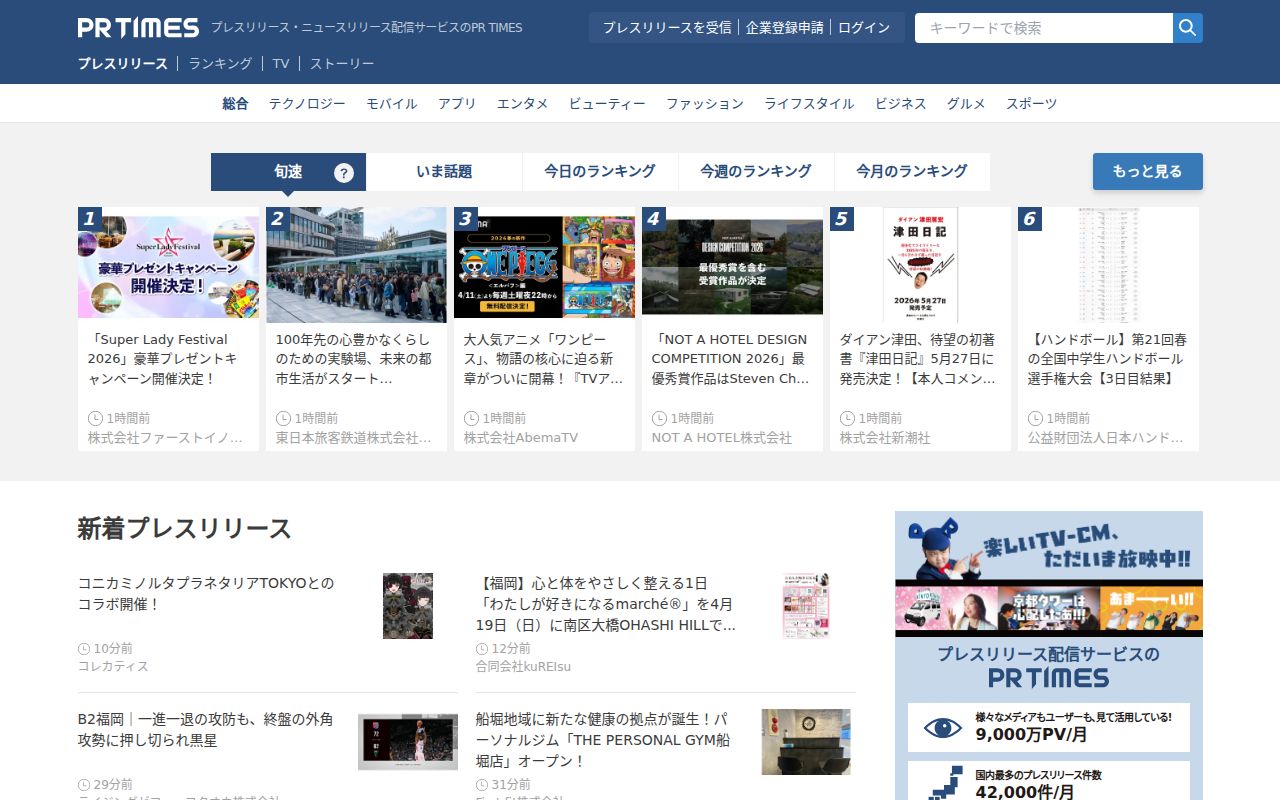Select プレスリリース in the header menu

123,64
